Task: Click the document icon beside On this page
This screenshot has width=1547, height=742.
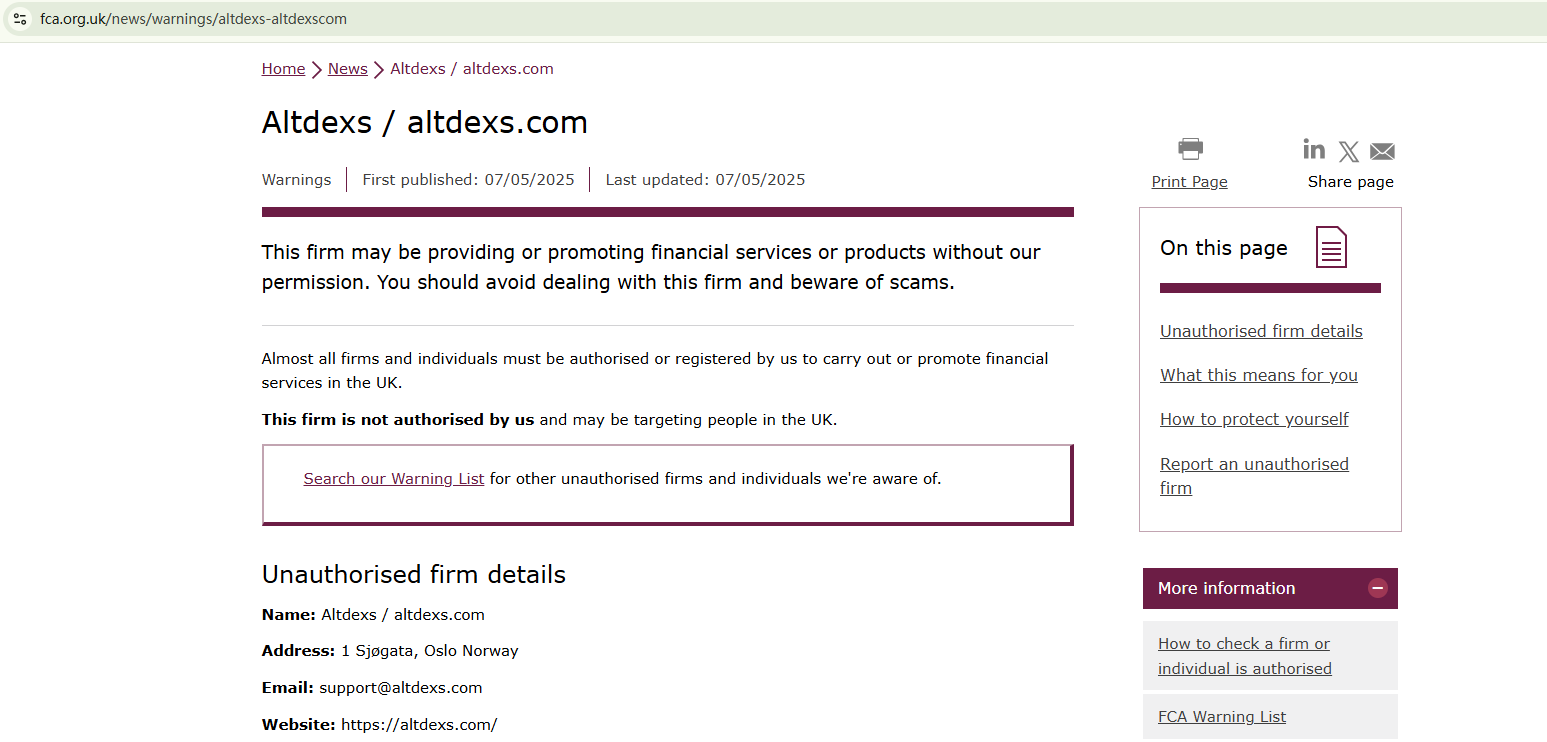Action: point(1331,247)
